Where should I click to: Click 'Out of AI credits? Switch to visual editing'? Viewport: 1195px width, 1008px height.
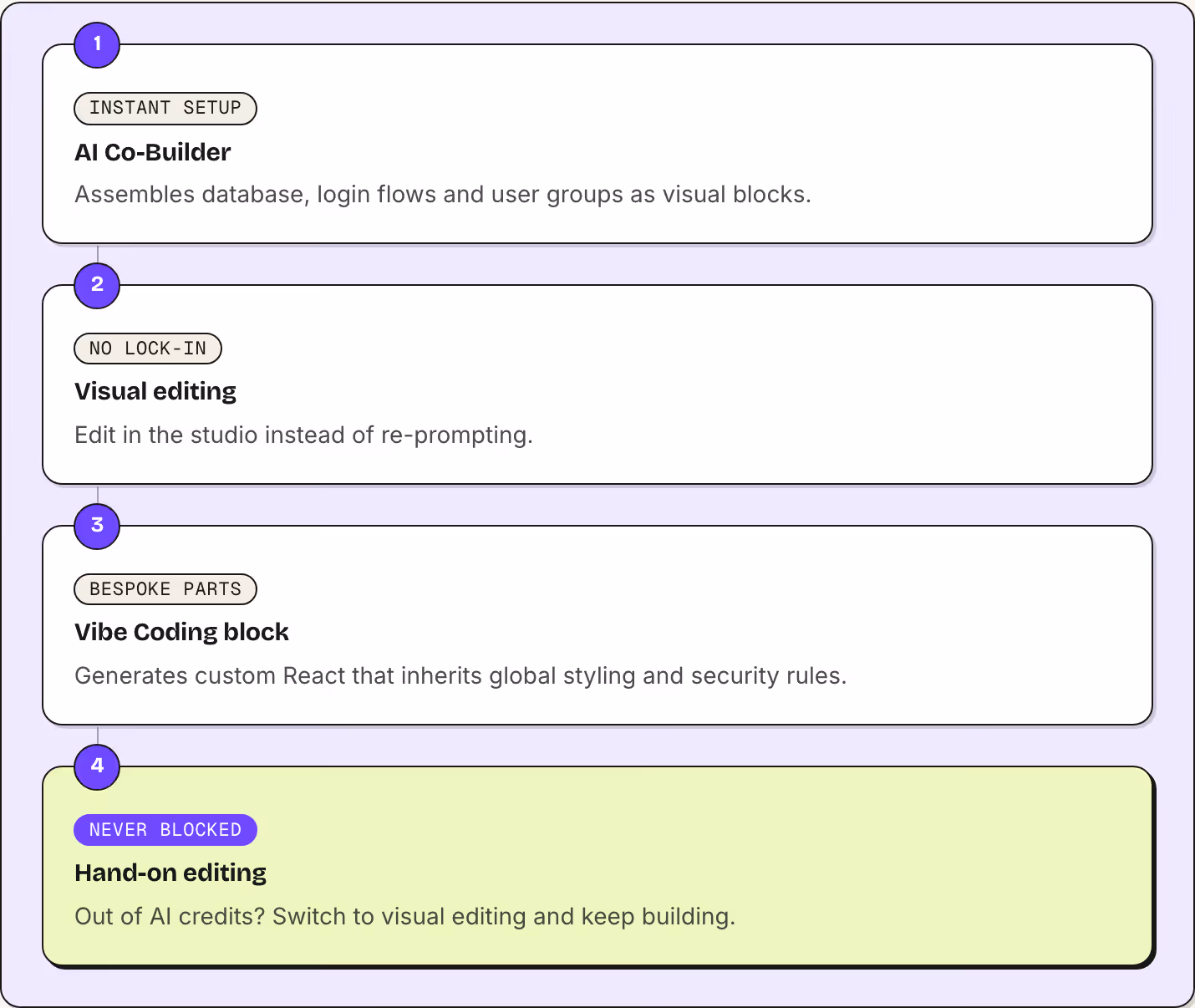[x=301, y=917]
